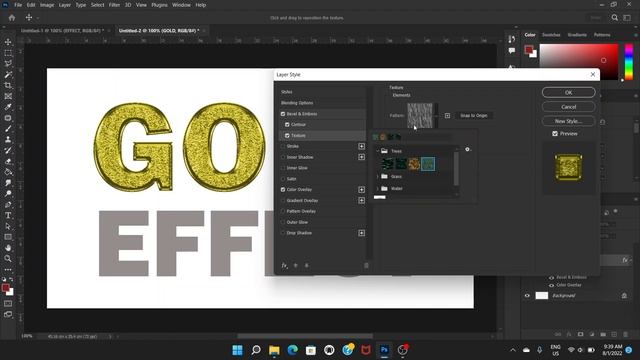The height and width of the screenshot is (360, 640).
Task: Expand the Grass pattern folder
Action: tap(378, 176)
